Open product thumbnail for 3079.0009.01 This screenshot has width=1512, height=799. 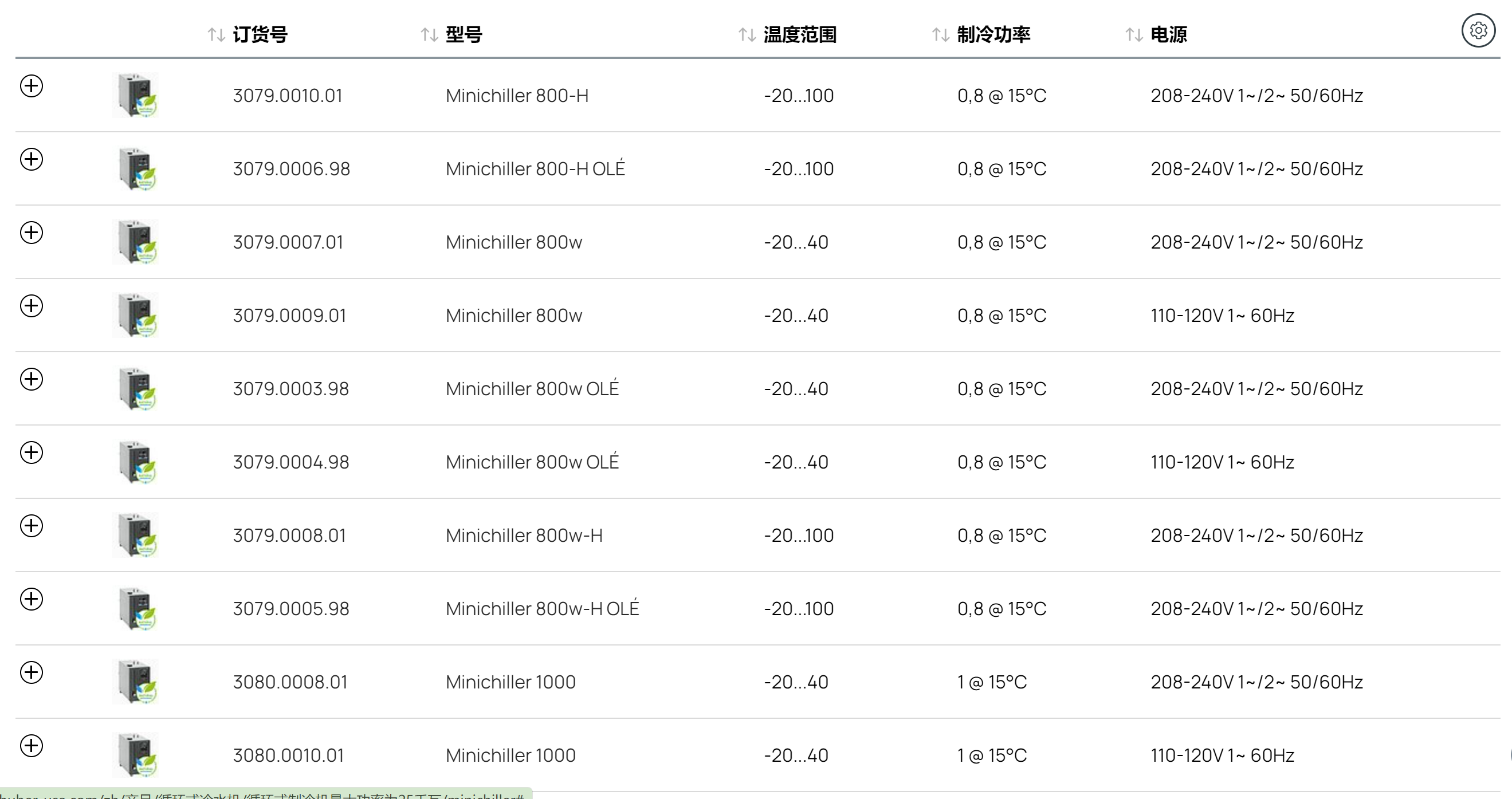136,315
